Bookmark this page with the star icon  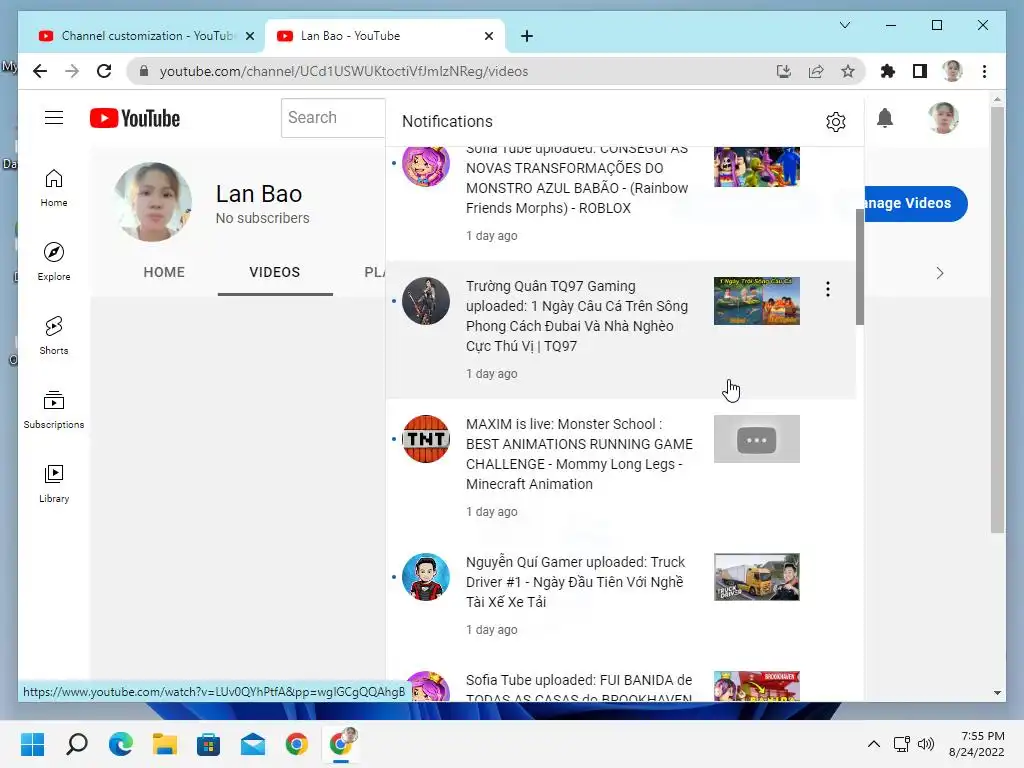click(x=848, y=71)
